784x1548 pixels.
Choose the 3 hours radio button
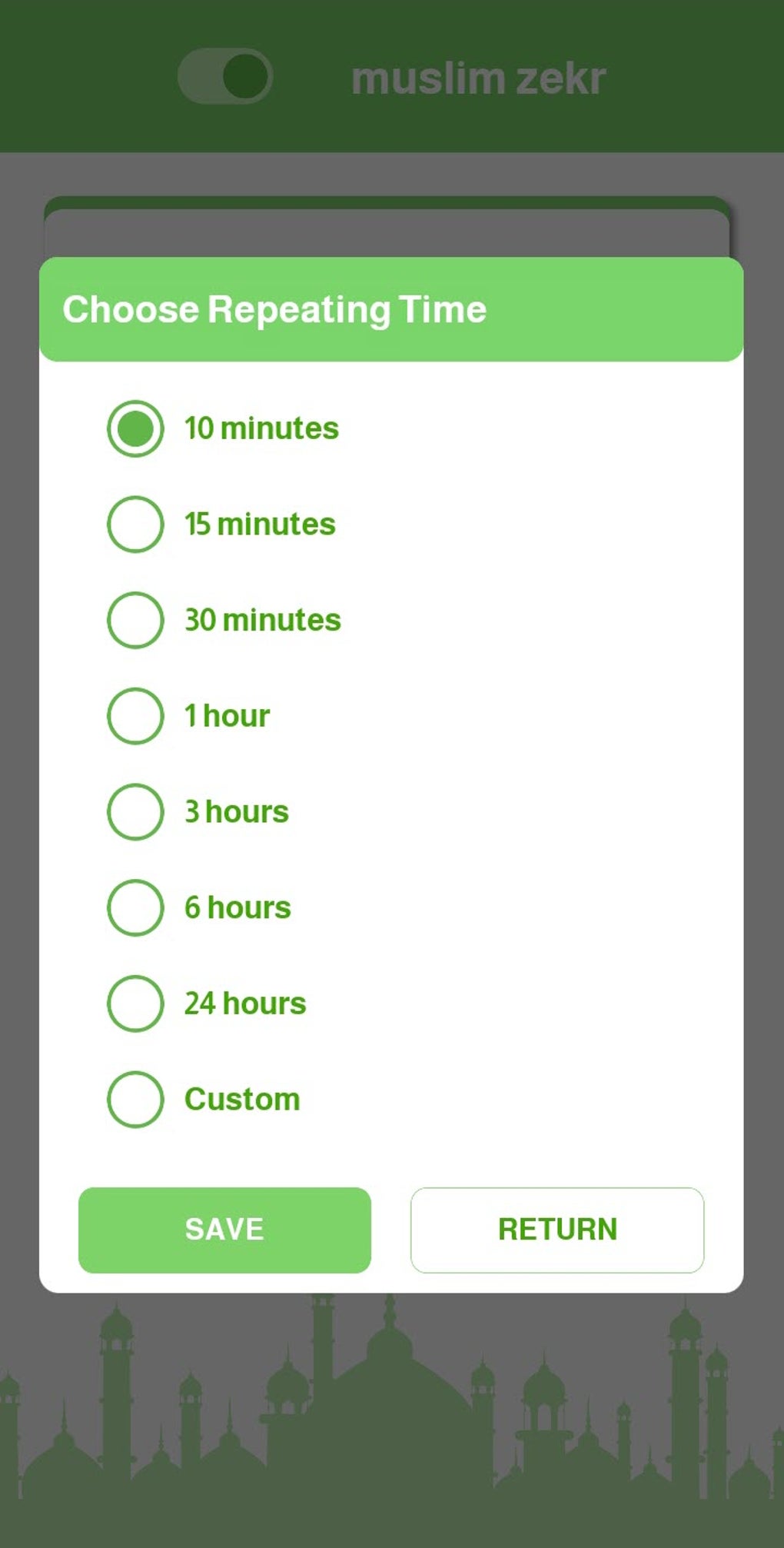[x=135, y=812]
